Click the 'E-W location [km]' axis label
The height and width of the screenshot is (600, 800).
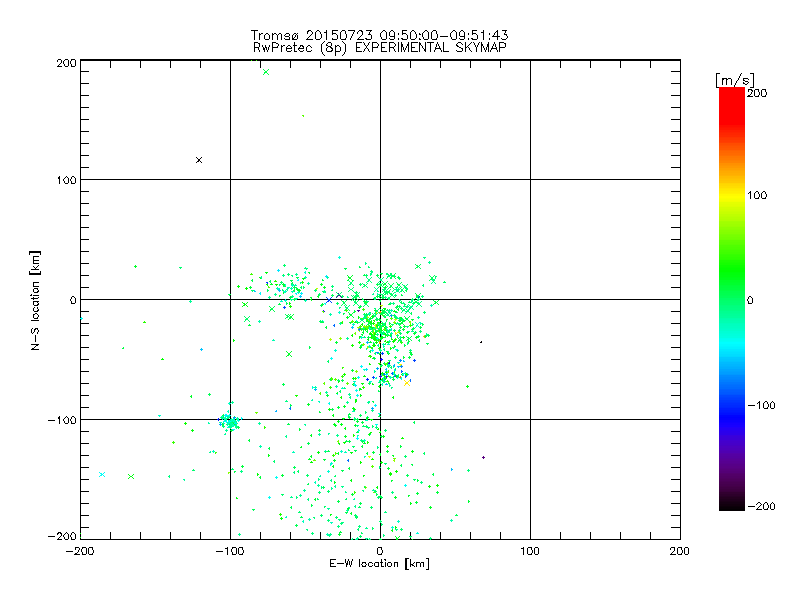click(x=379, y=564)
